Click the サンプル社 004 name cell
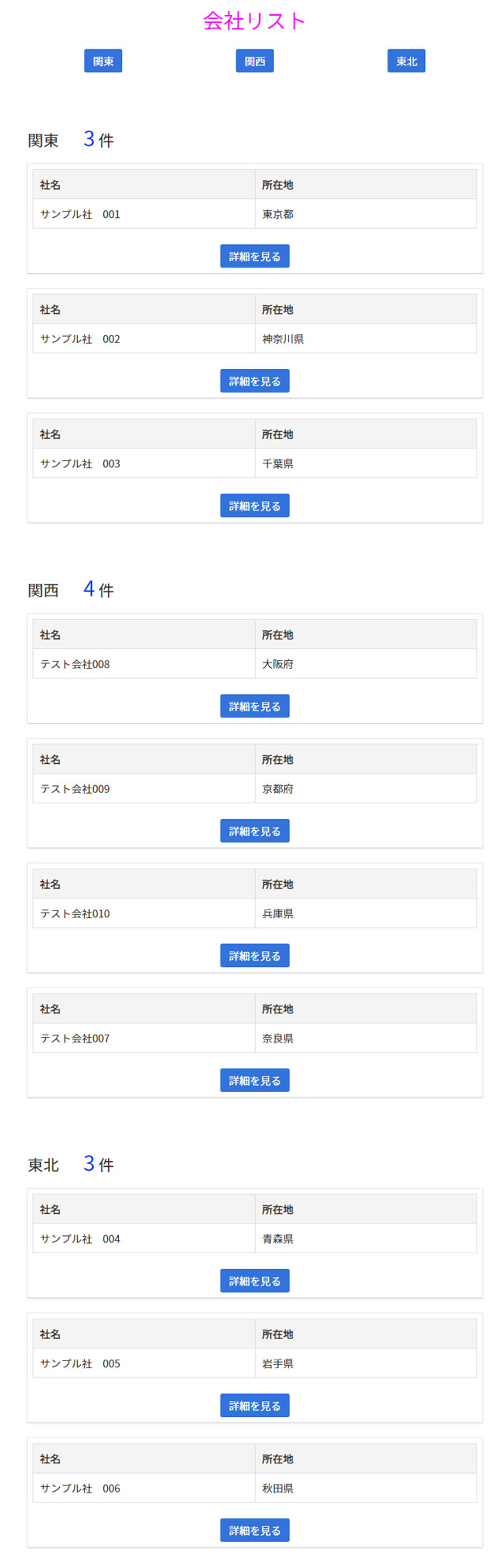504x1568 pixels. point(144,1238)
